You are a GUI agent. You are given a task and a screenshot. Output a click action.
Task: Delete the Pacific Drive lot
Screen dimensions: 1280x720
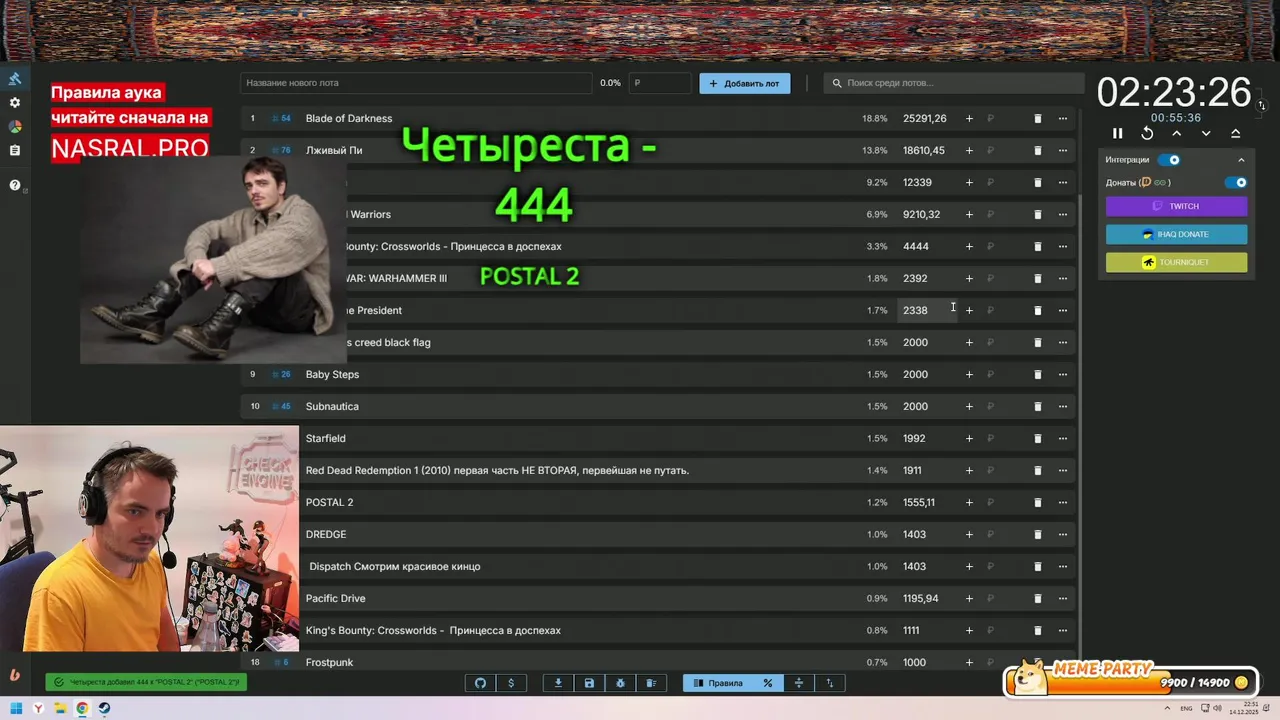tap(1037, 598)
